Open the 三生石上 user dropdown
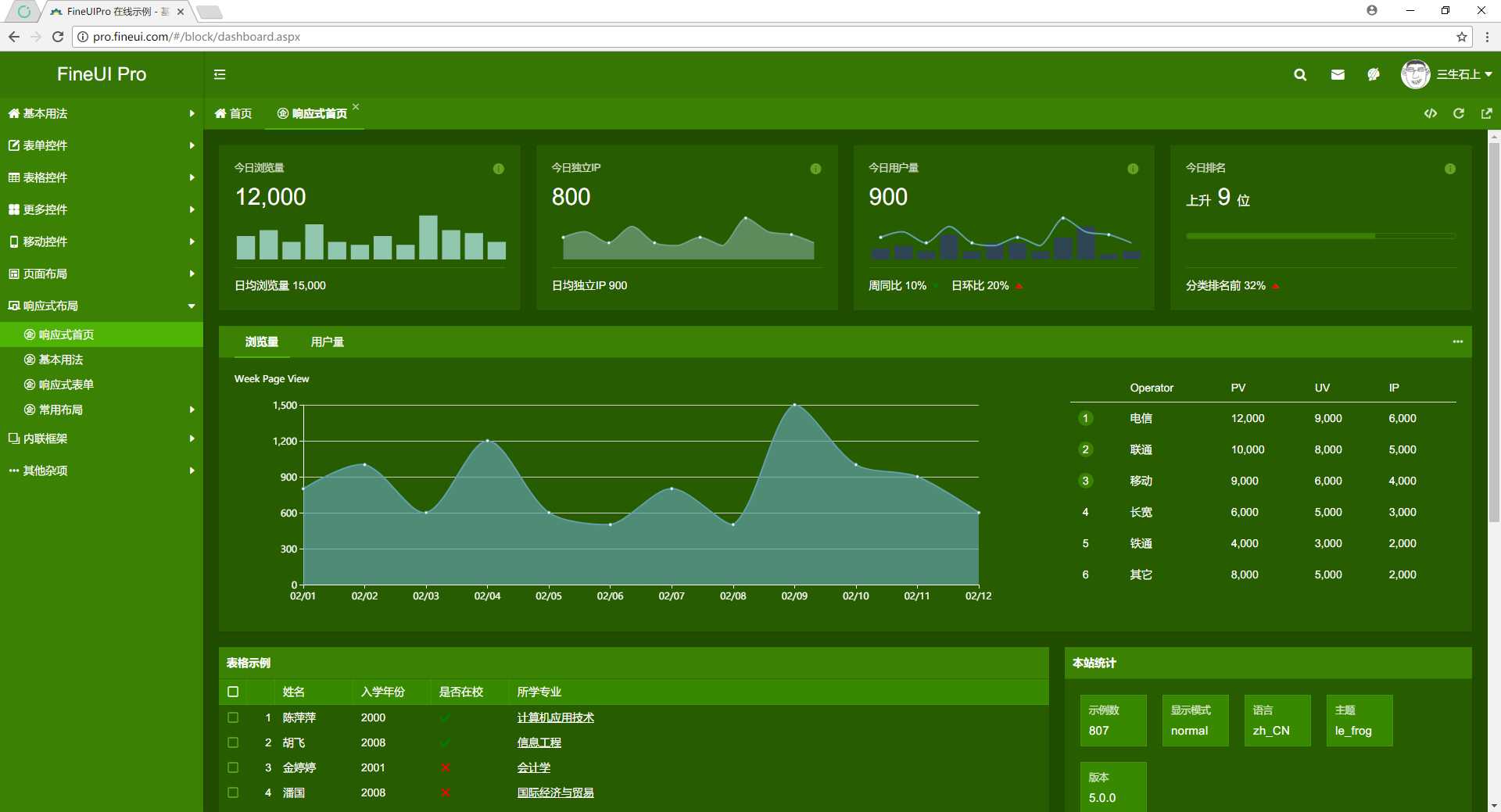The image size is (1501, 812). [1464, 74]
